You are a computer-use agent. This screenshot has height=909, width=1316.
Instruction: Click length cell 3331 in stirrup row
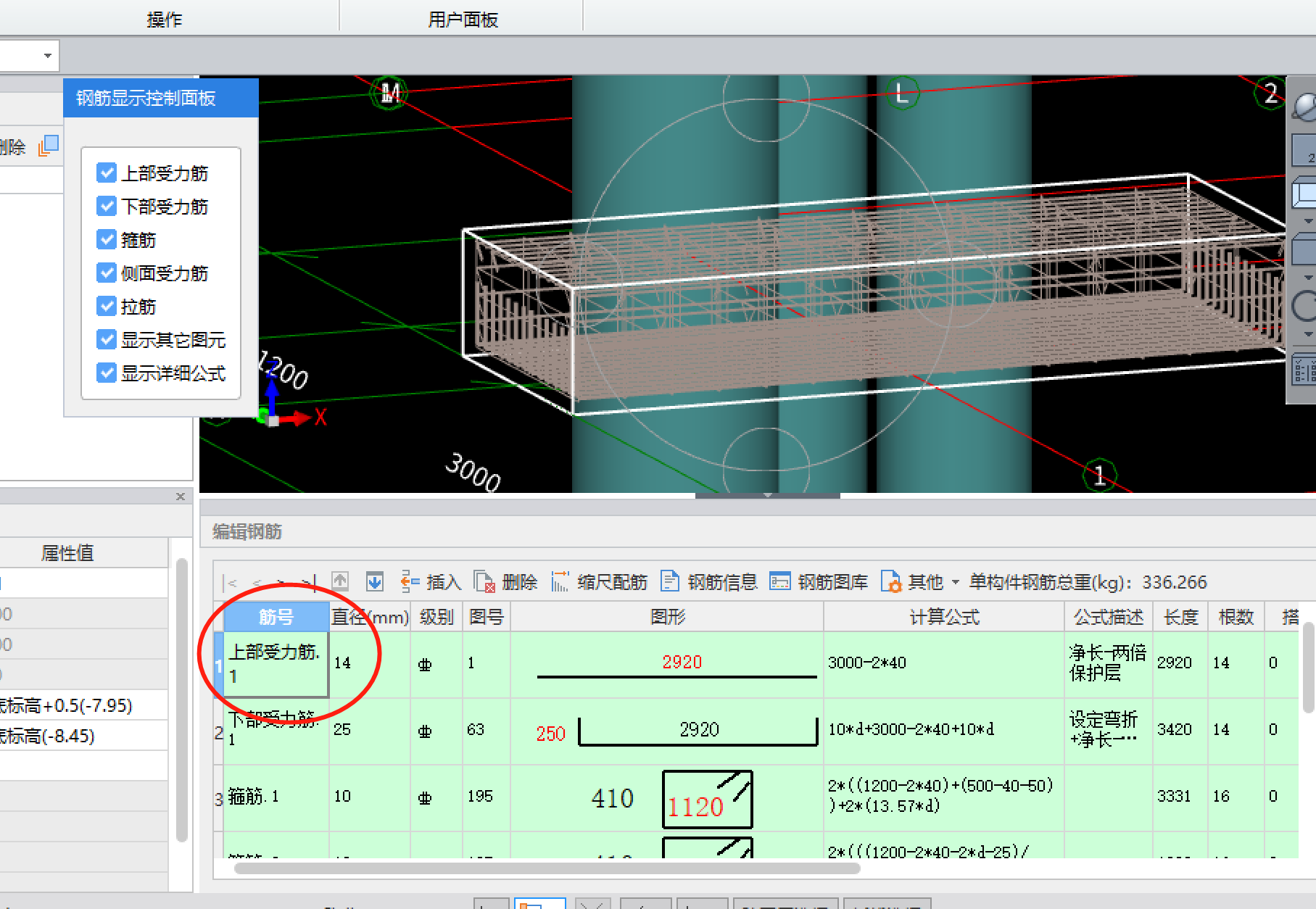tap(1180, 797)
